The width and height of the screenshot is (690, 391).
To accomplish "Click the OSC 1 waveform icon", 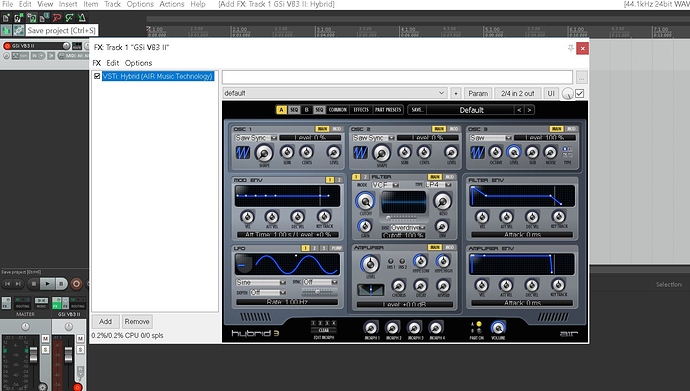I will (x=242, y=153).
